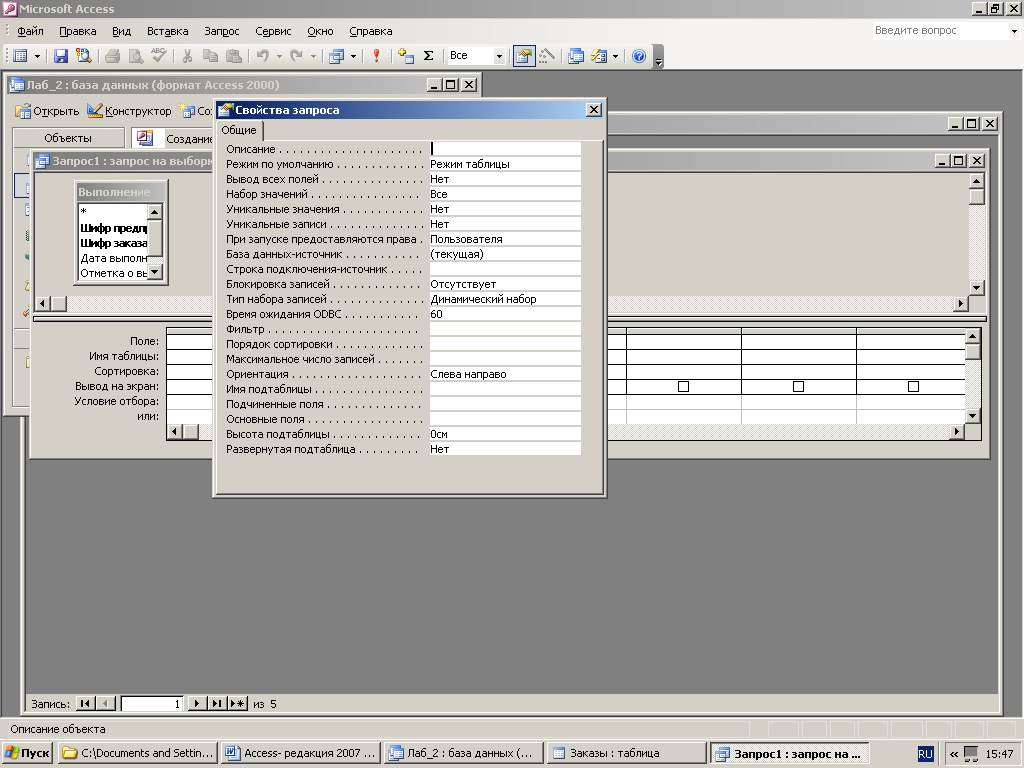The image size is (1024, 768).
Task: Click the Описание property field
Action: [505, 149]
